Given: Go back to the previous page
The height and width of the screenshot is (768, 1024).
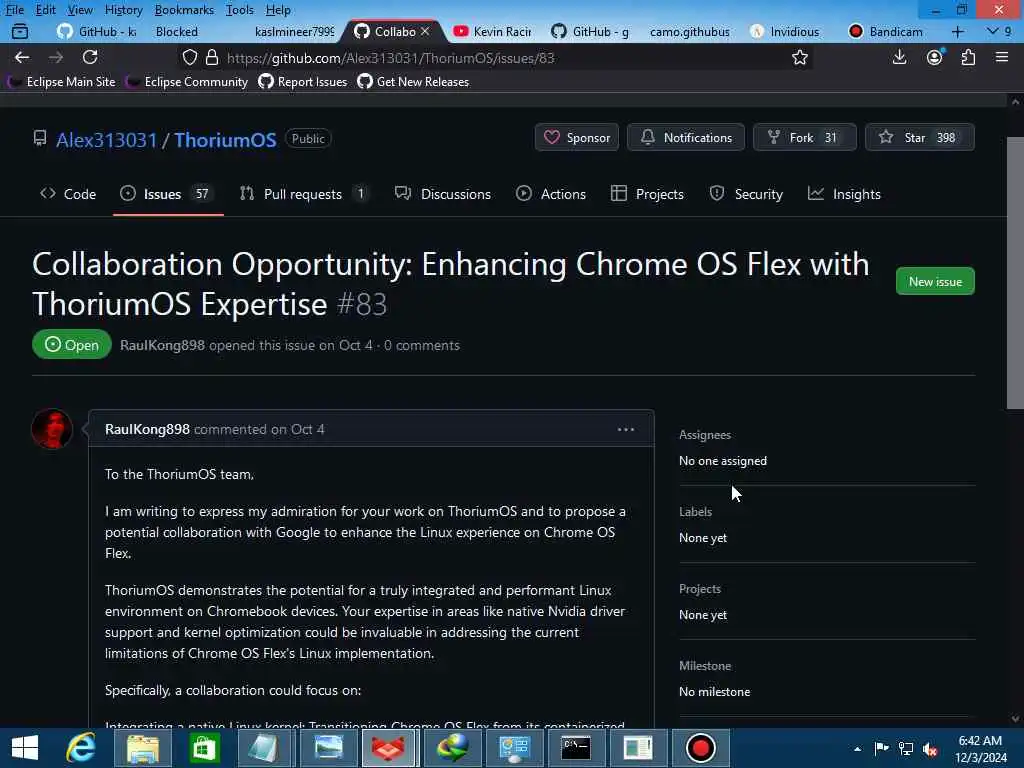Looking at the screenshot, I should pyautogui.click(x=22, y=57).
